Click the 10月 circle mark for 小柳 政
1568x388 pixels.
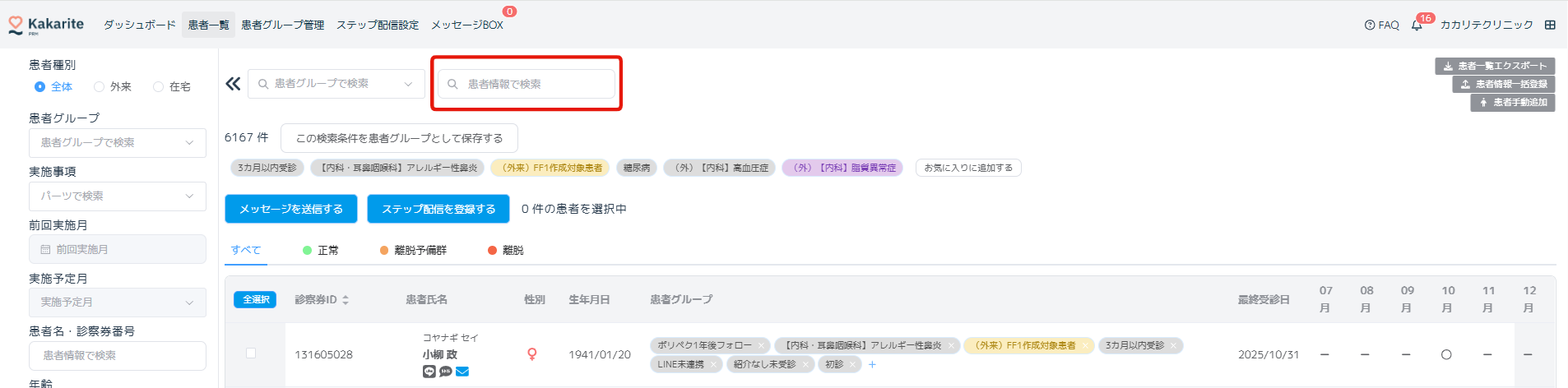click(x=1446, y=355)
